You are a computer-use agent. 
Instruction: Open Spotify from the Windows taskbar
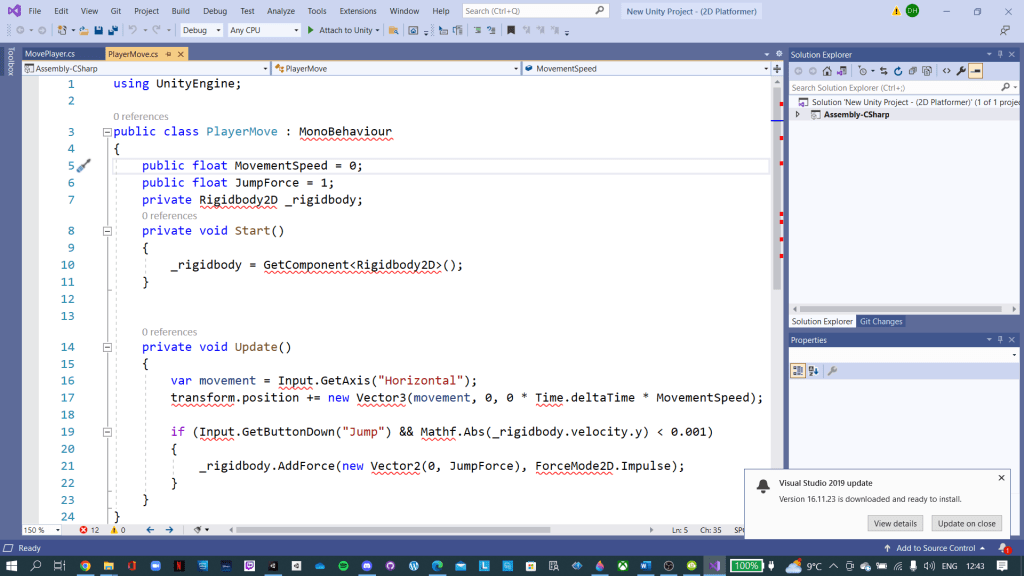pos(342,566)
